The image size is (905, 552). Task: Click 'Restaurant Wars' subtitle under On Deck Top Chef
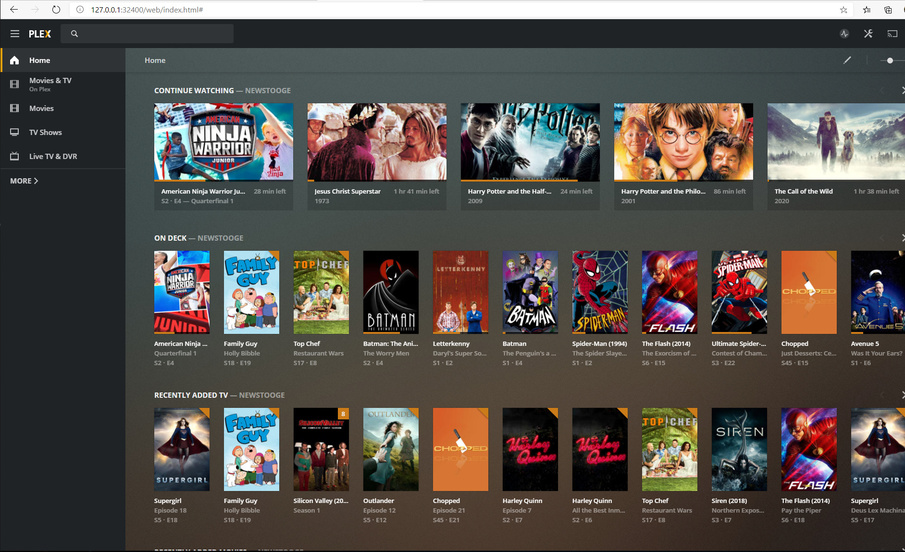pyautogui.click(x=319, y=353)
